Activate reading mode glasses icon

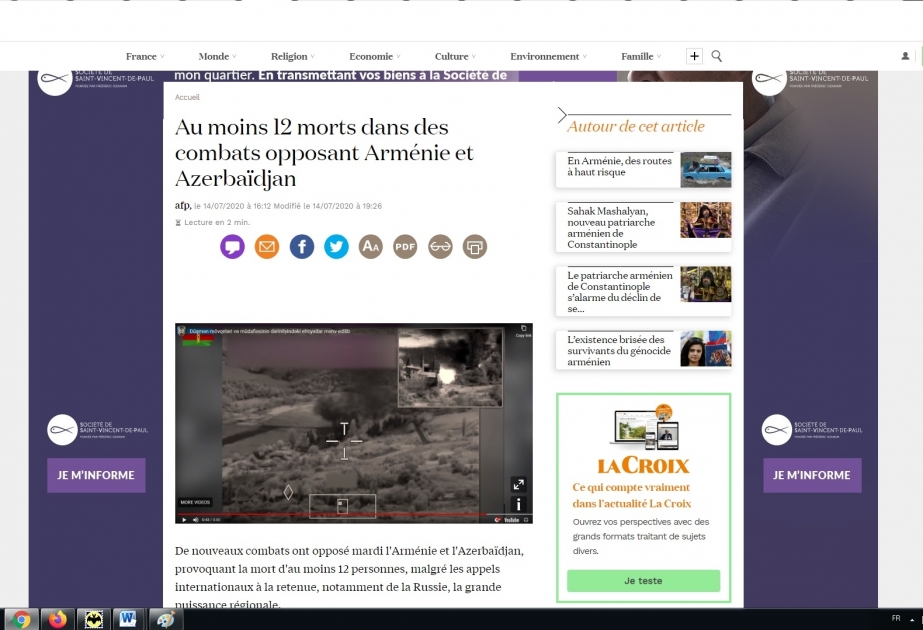pos(440,247)
